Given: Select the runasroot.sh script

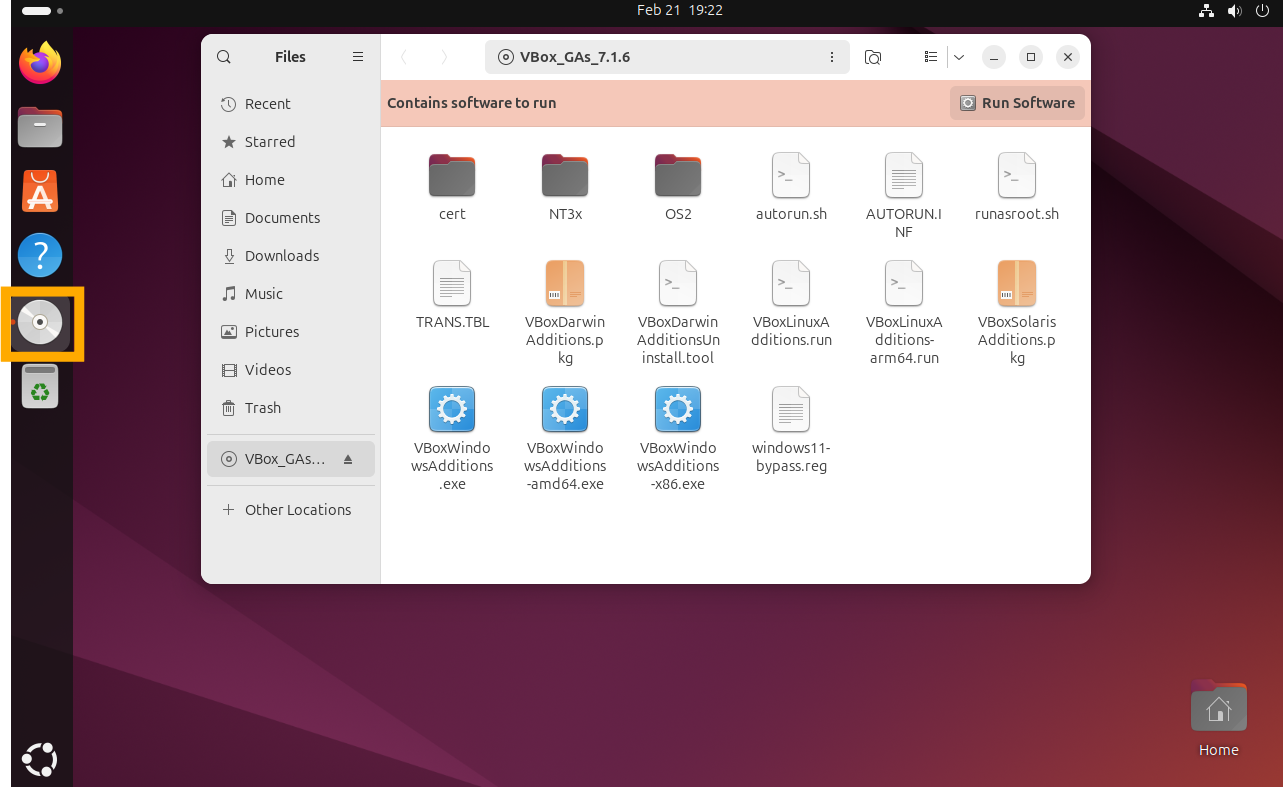Looking at the screenshot, I should [1017, 187].
